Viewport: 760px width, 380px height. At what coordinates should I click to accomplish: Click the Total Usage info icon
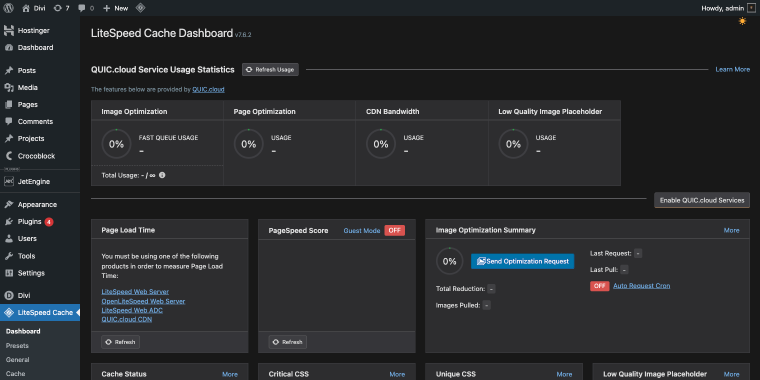pos(162,175)
